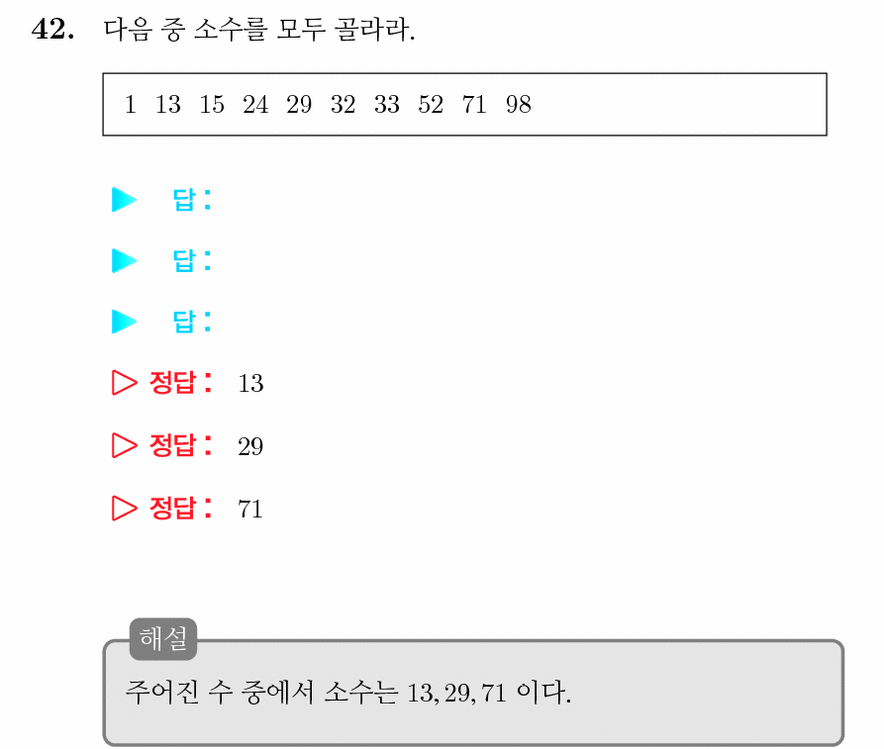Viewport: 884px width, 749px height.
Task: Click the first filled cyan triangle icon
Action: pyautogui.click(x=124, y=200)
